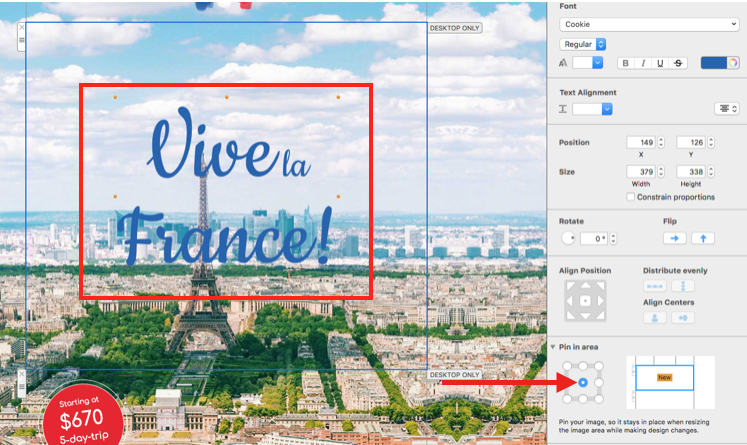Click the top image area drag handle
Viewport: 747px width, 445px height.
pos(21,40)
